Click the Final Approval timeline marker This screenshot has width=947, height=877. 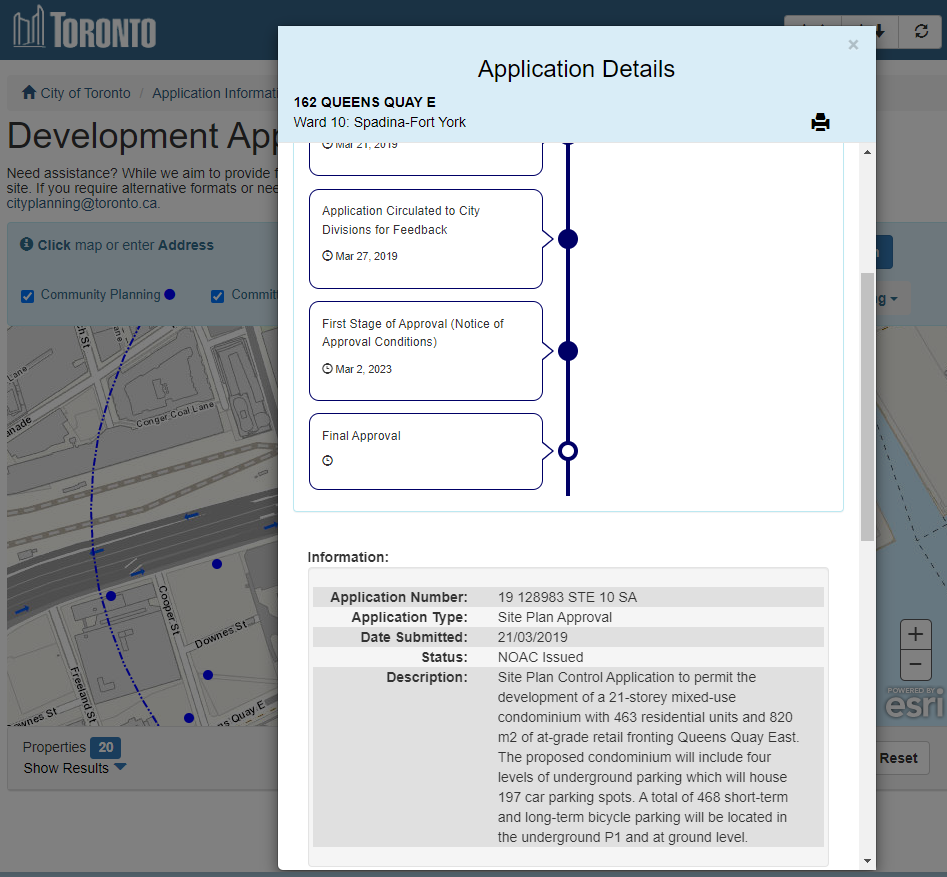pos(568,451)
